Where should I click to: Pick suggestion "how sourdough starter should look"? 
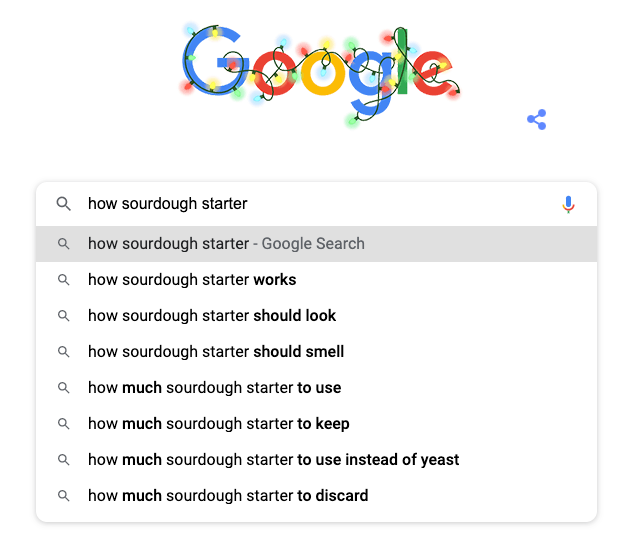coord(212,316)
